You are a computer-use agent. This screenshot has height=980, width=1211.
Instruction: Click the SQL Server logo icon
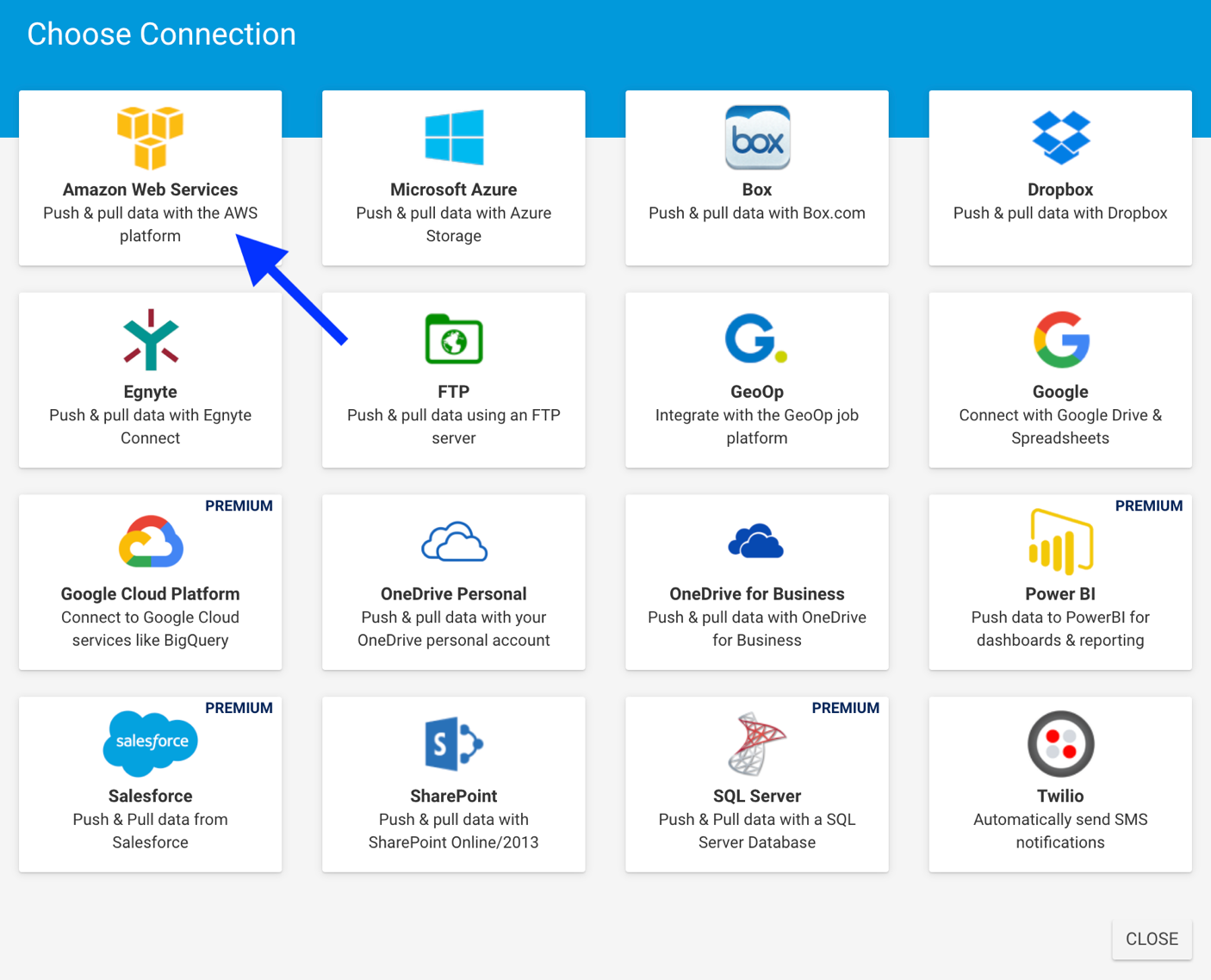(756, 743)
